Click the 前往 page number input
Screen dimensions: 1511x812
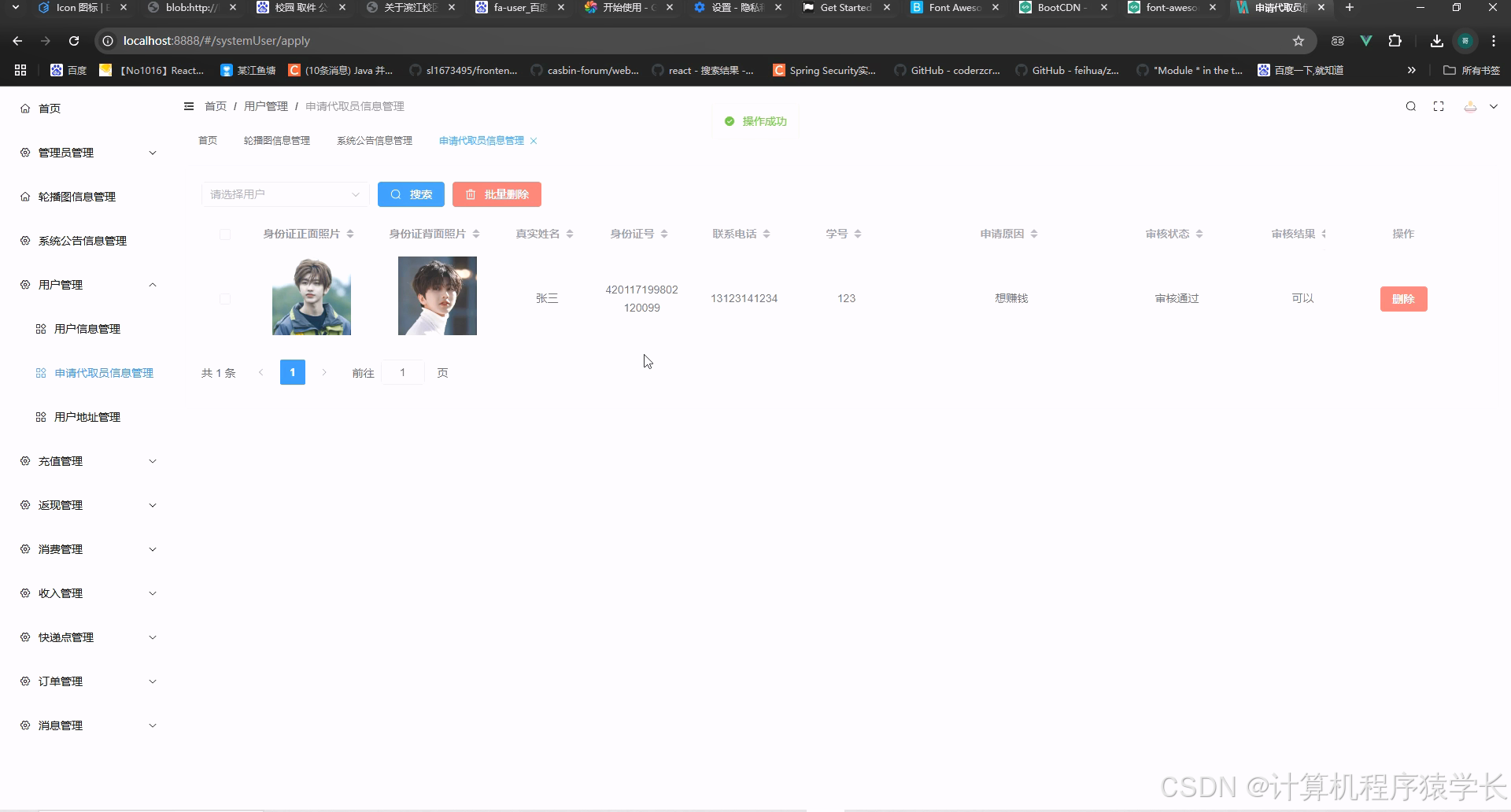point(403,373)
